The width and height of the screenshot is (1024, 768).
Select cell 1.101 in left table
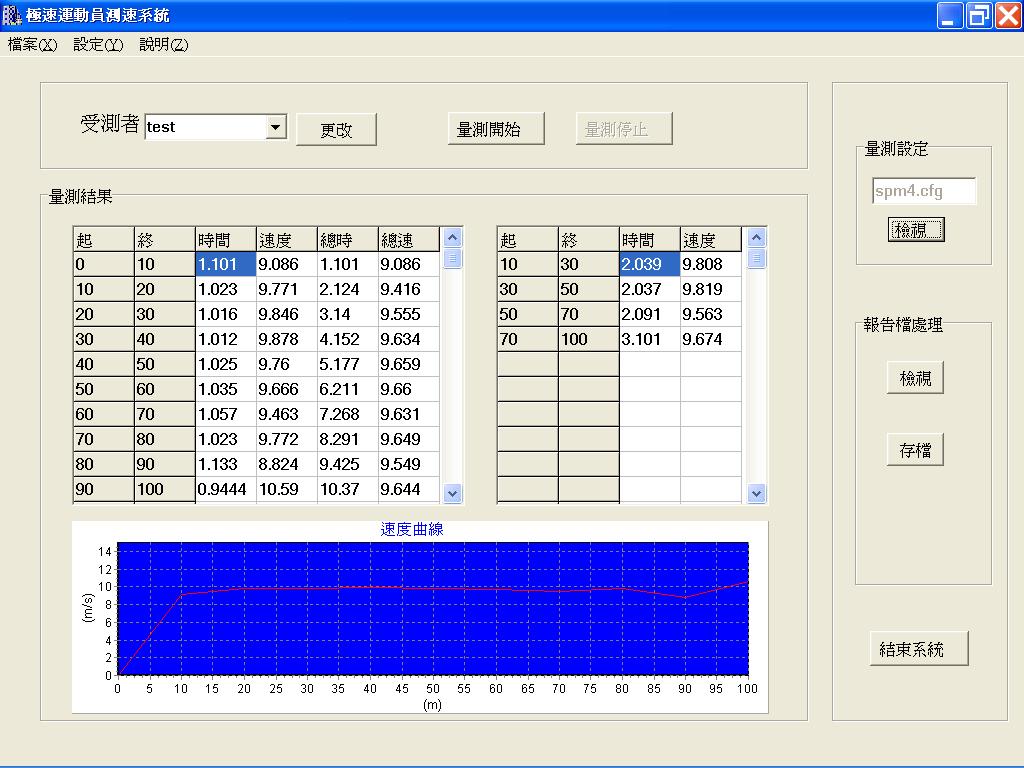[x=225, y=264]
